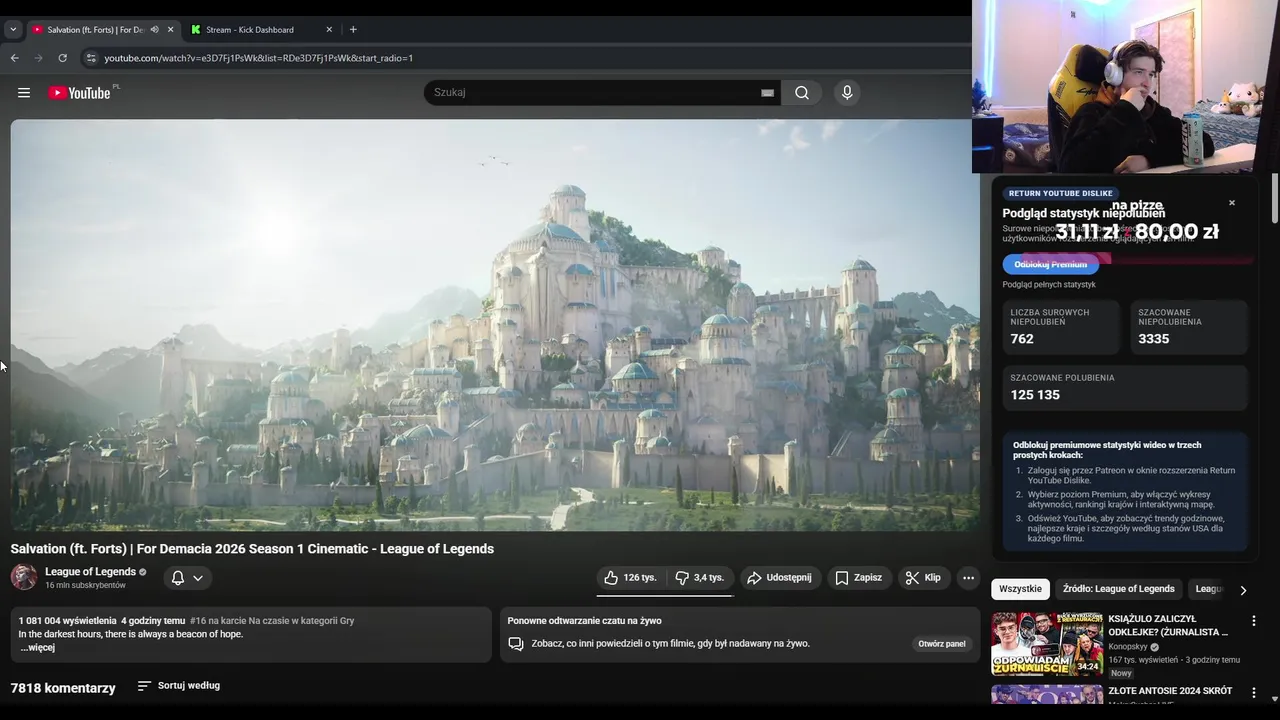Close the Kick Dashboard tab
The height and width of the screenshot is (720, 1280).
tap(329, 30)
